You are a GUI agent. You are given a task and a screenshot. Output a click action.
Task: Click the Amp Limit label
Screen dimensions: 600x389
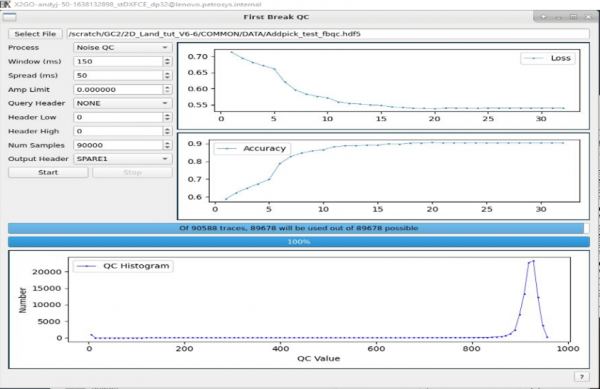pos(29,90)
